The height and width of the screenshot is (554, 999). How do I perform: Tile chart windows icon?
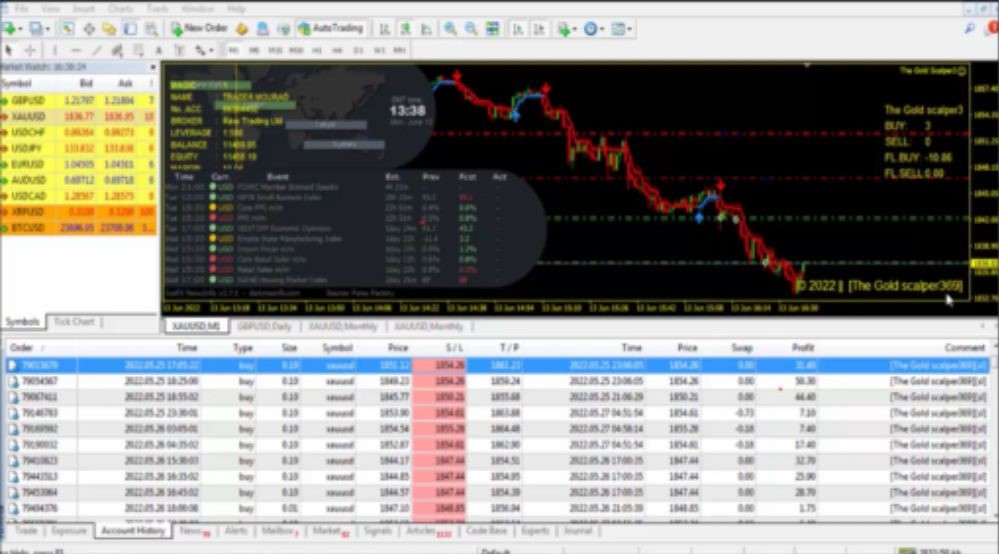tap(492, 29)
